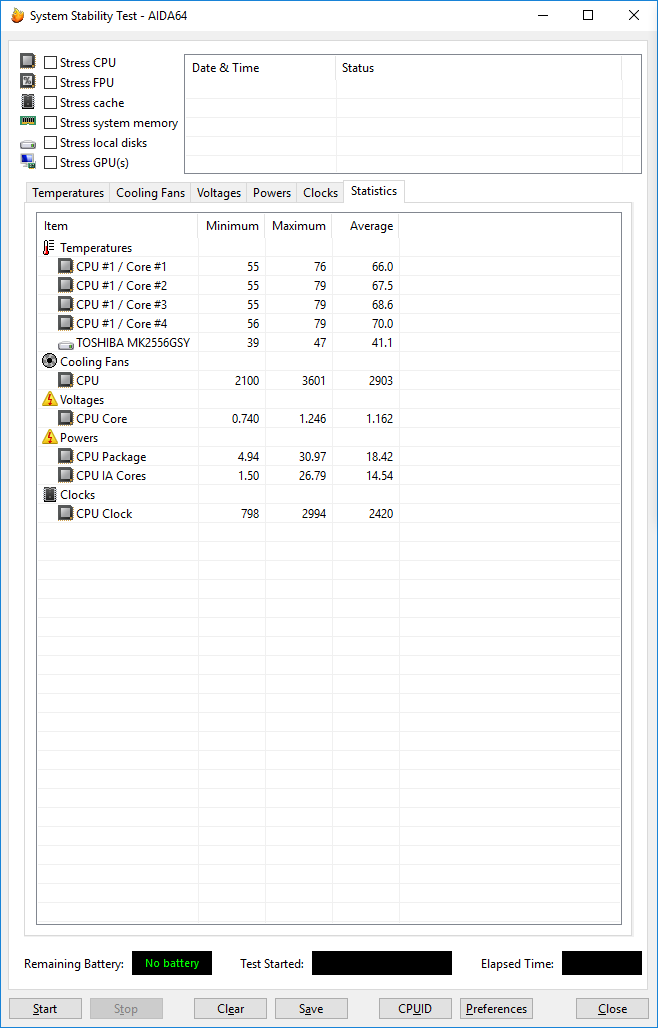Click the Stress GPU(s) monitor icon
Screen dimensions: 658x1029
(x=28, y=161)
